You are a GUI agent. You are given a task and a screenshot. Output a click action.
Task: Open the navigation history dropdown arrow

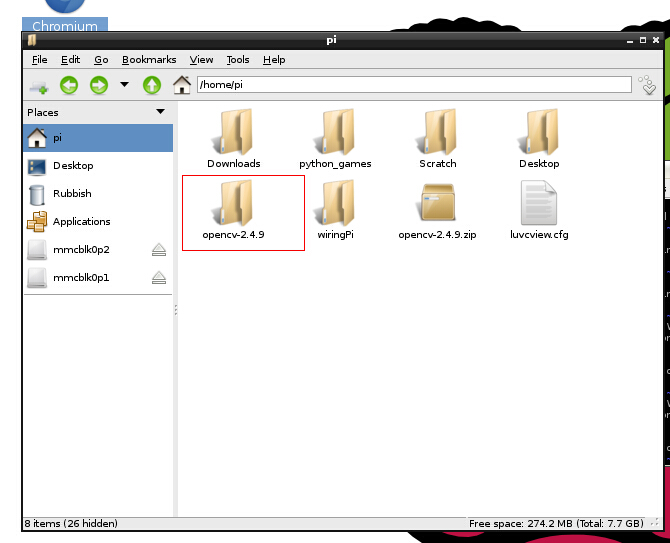(124, 86)
